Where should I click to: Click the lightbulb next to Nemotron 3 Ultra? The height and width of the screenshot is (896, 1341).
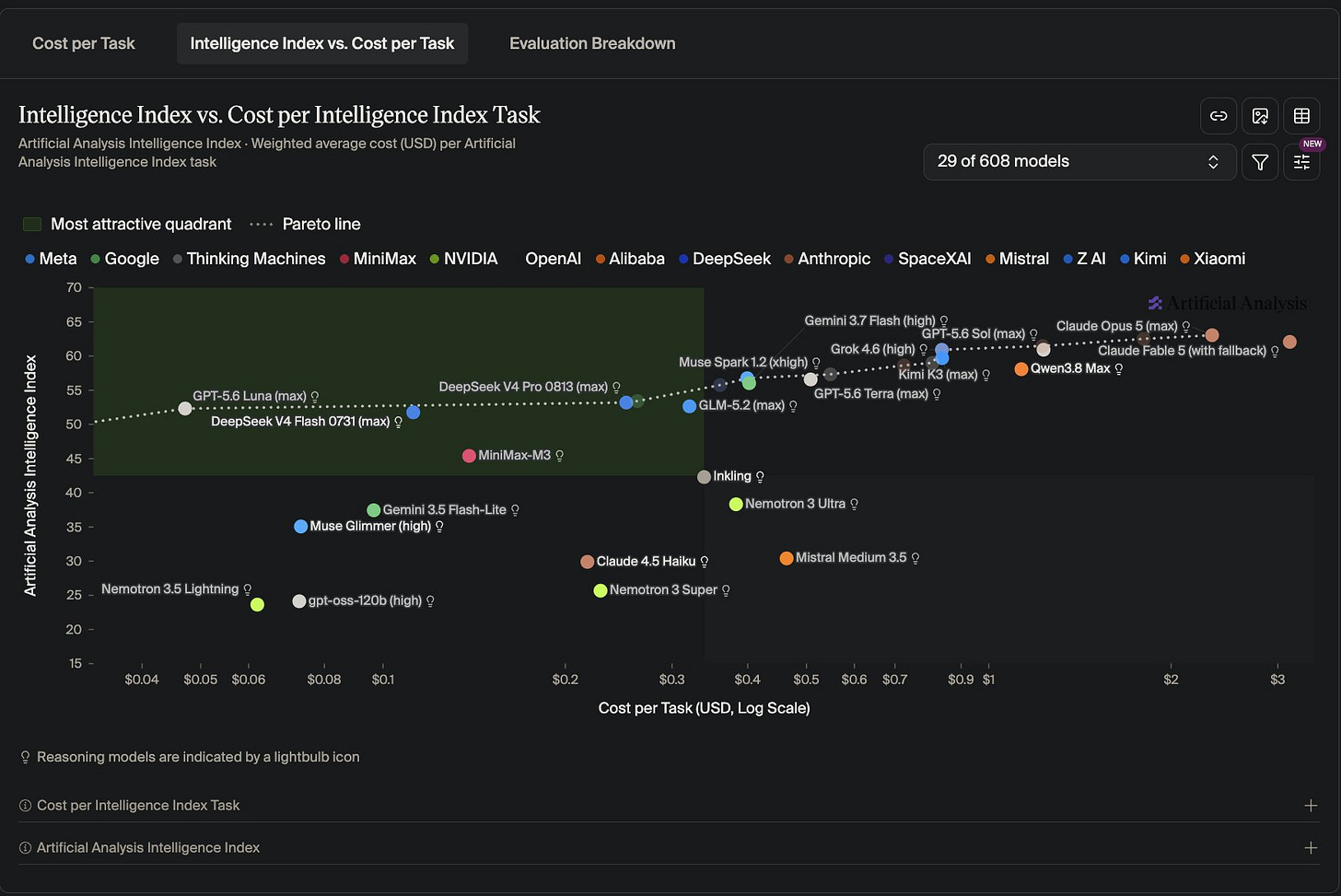(x=854, y=505)
